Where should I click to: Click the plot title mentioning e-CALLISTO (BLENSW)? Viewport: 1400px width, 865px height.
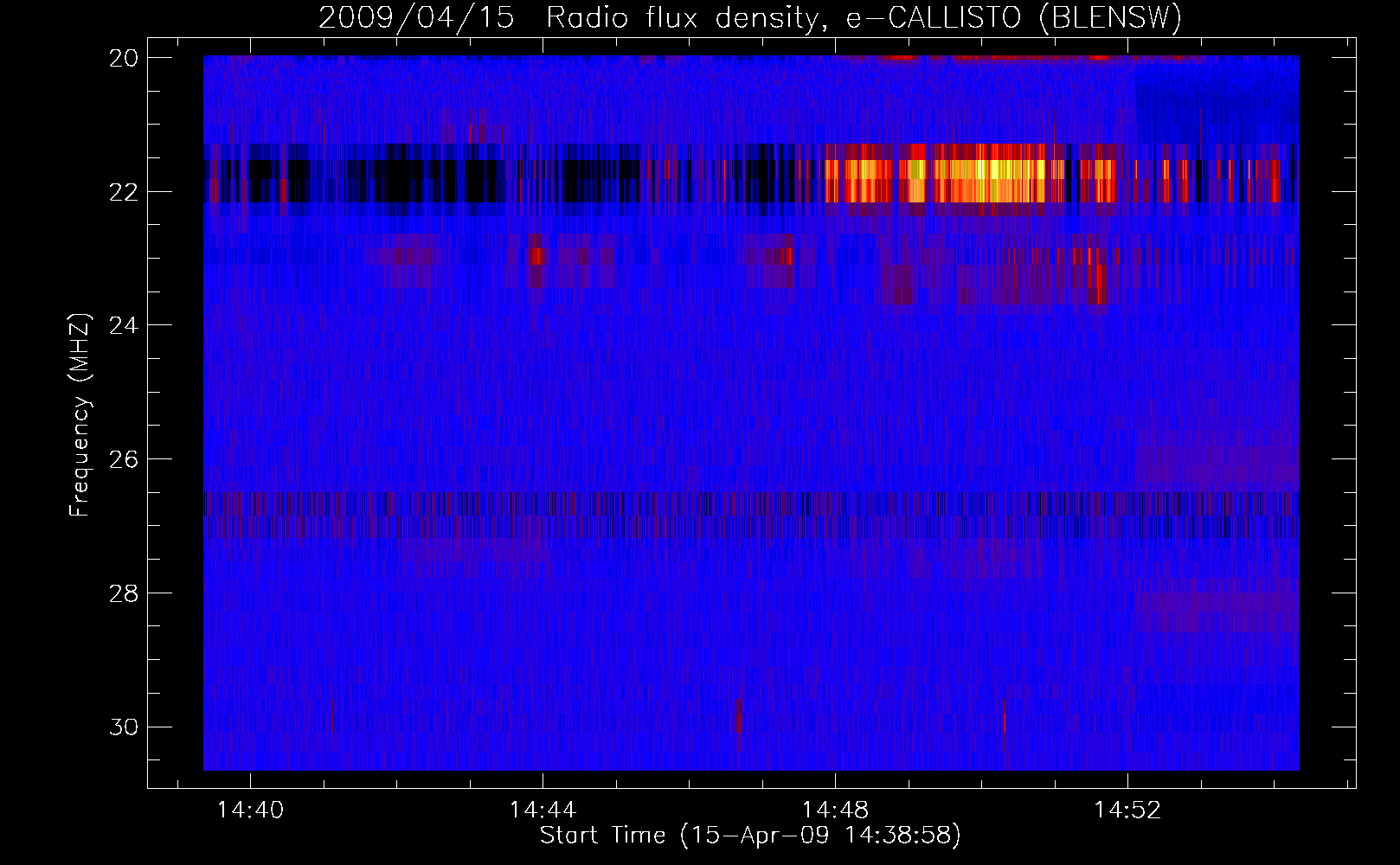tap(750, 17)
